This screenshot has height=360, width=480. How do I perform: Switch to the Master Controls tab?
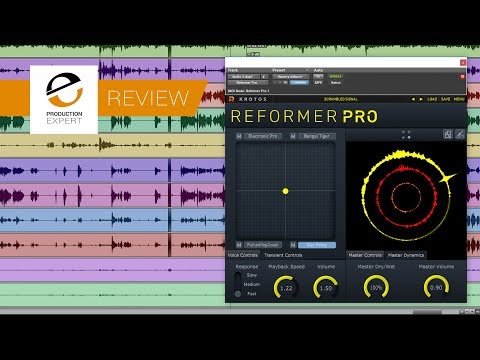point(365,255)
